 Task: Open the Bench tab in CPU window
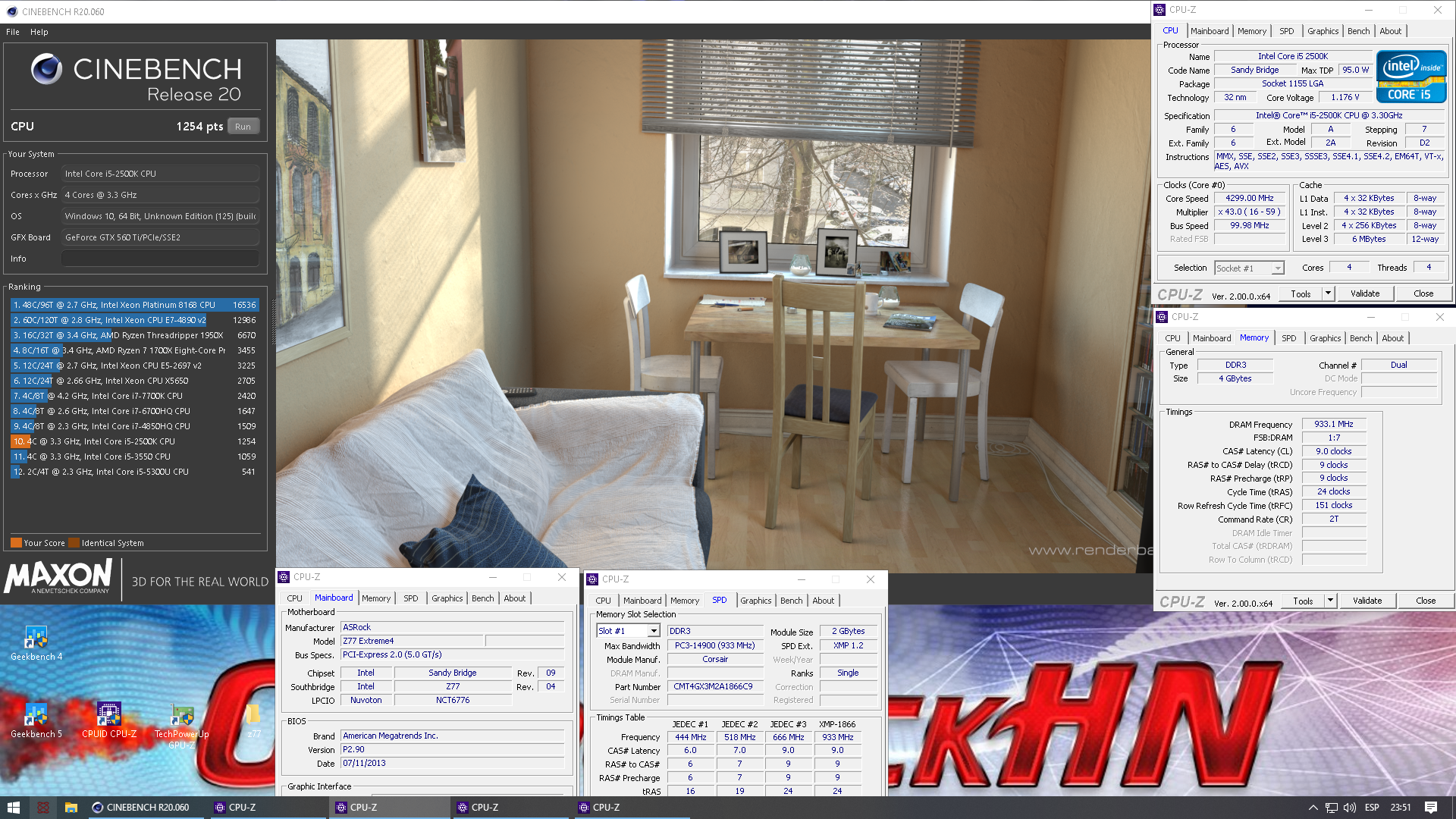click(x=1358, y=31)
